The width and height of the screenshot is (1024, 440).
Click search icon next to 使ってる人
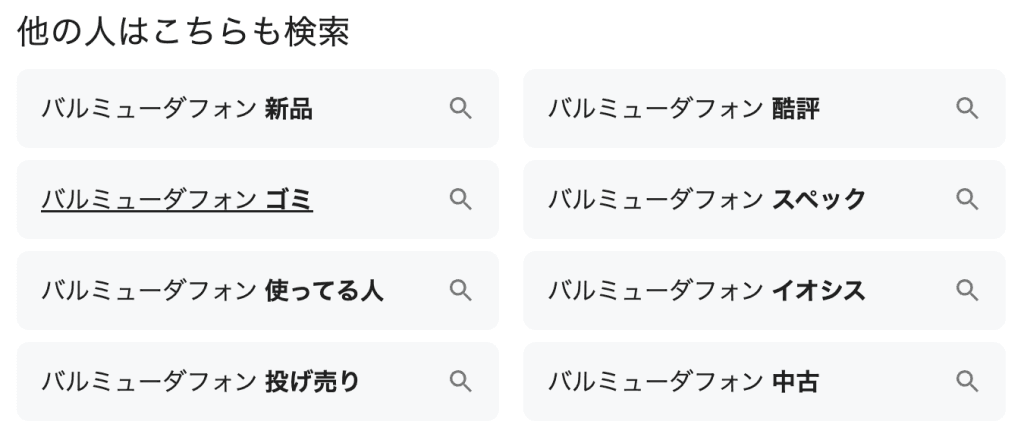[460, 291]
